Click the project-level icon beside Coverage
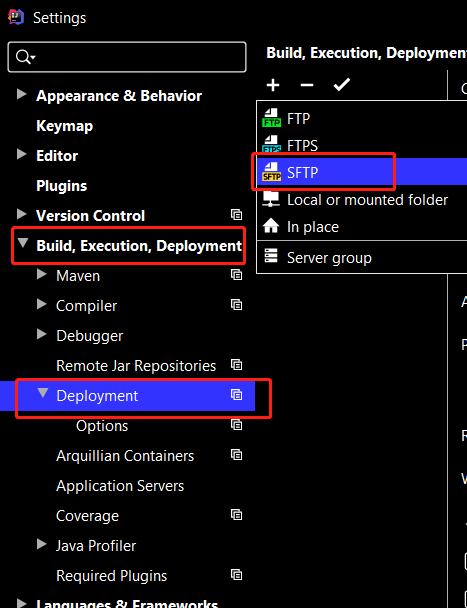Image resolution: width=467 pixels, height=608 pixels. [237, 515]
